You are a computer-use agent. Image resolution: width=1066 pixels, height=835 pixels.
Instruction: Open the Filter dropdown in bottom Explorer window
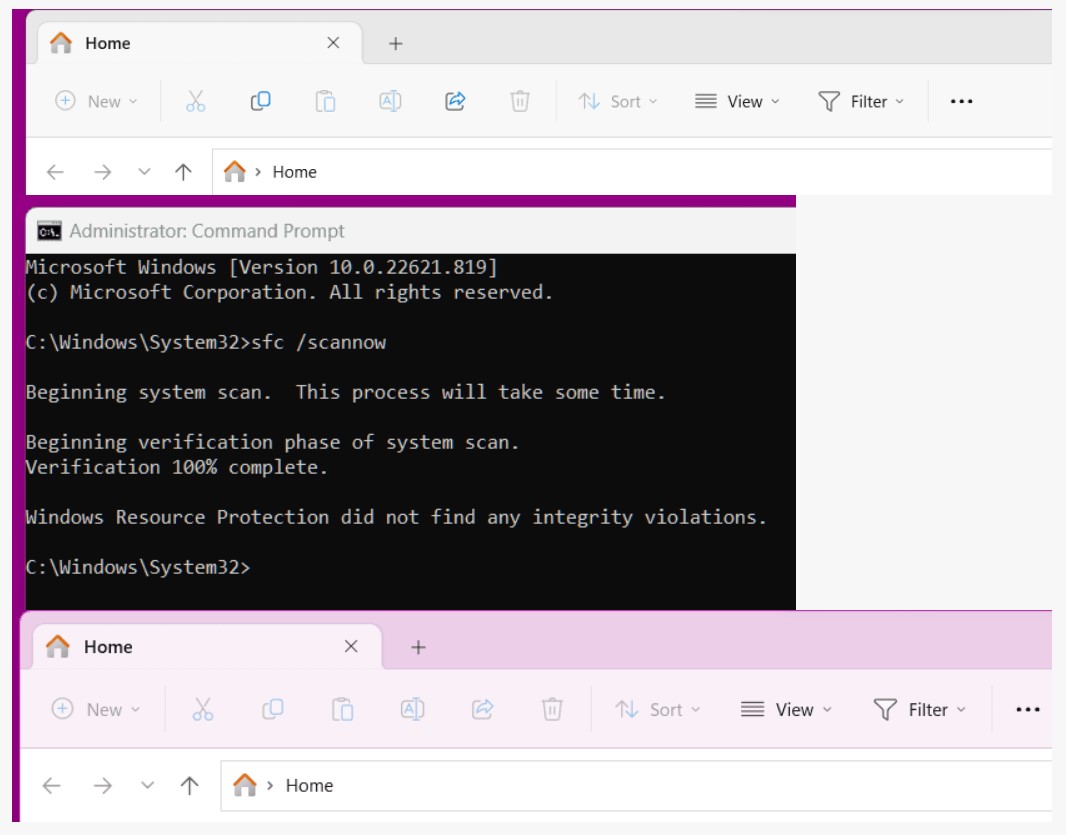[x=920, y=709]
